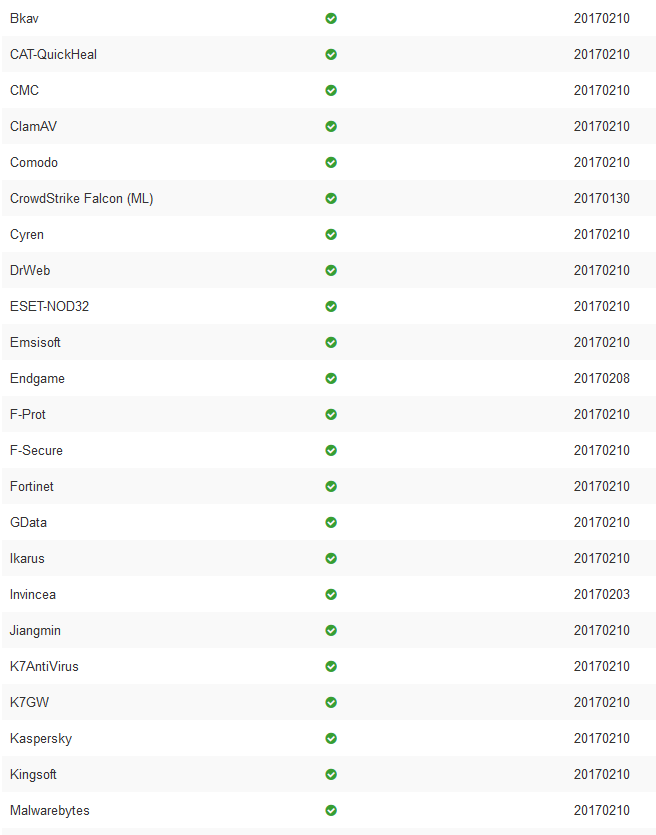
Task: Click the K7AntiVirus engine name
Action: 44,666
